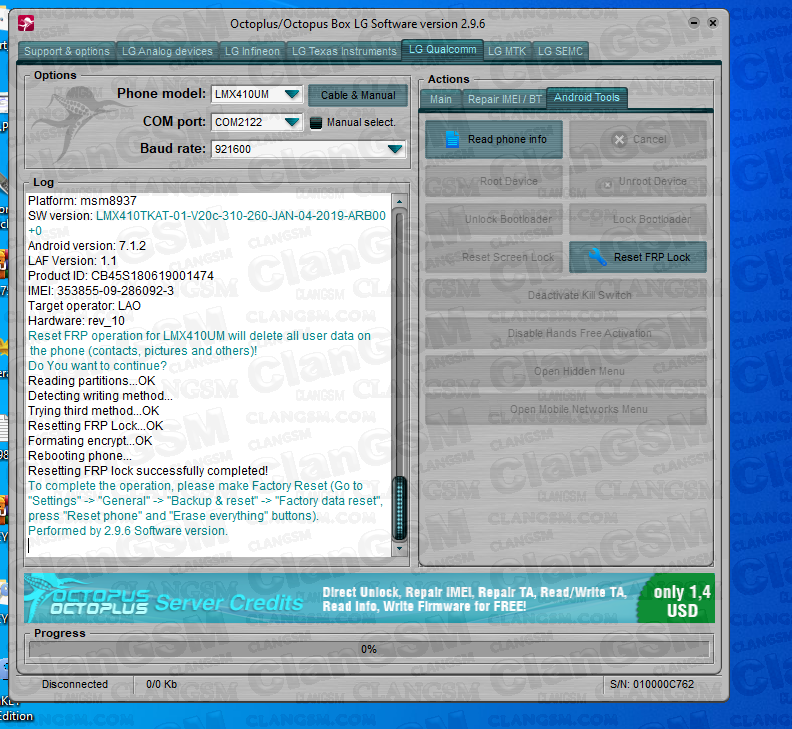The height and width of the screenshot is (729, 792).
Task: Select the LG Qualcomm tab
Action: pos(442,50)
